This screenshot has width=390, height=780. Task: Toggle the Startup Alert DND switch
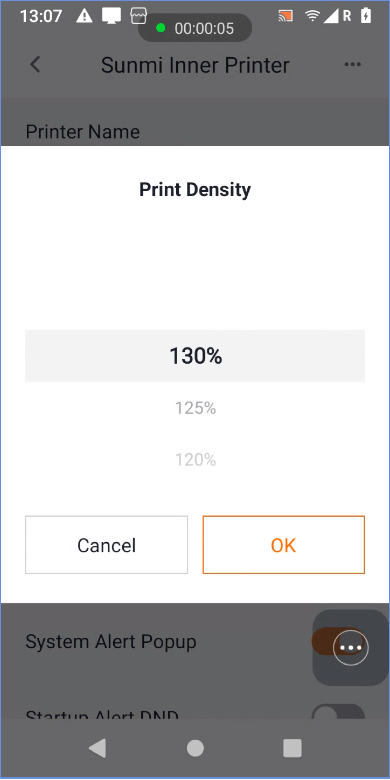338,712
